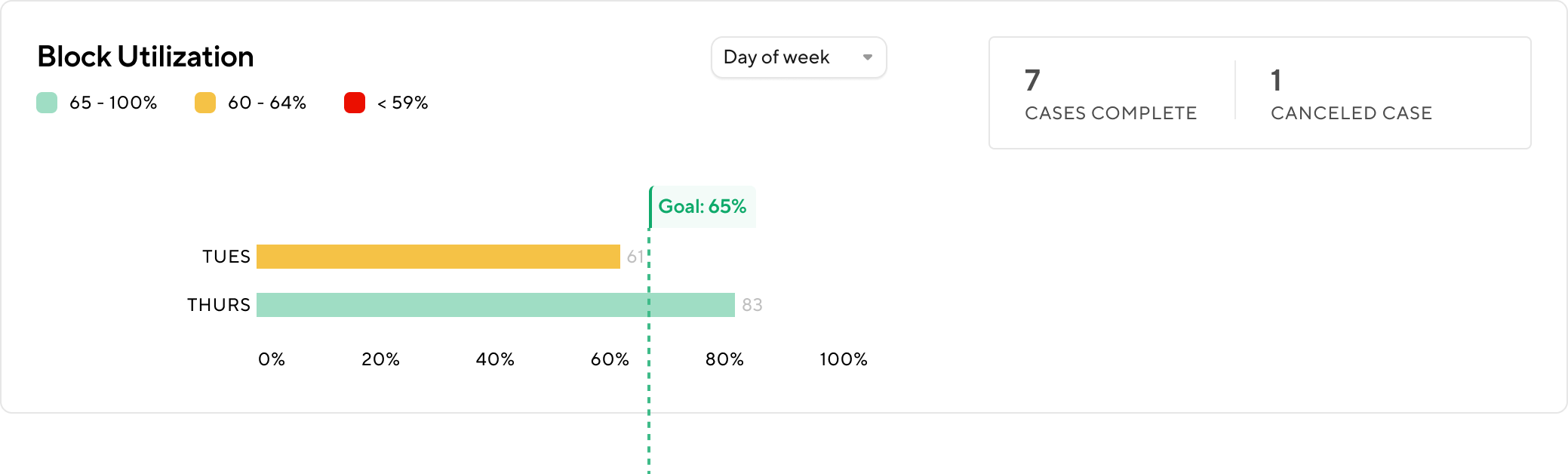This screenshot has height=474, width=1568.
Task: Click the Goal: 65% marker label
Action: [702, 207]
